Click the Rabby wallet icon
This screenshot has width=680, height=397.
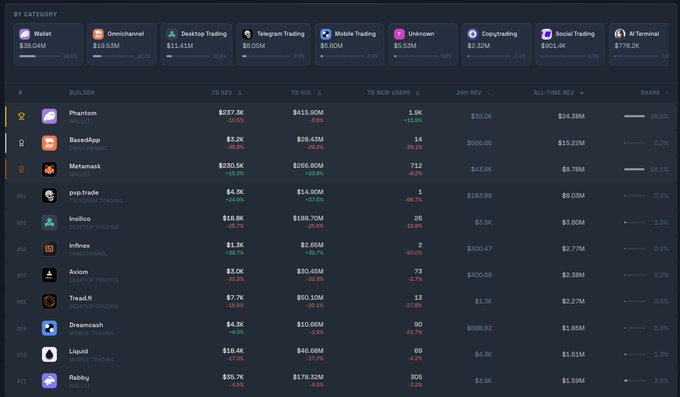[49, 381]
